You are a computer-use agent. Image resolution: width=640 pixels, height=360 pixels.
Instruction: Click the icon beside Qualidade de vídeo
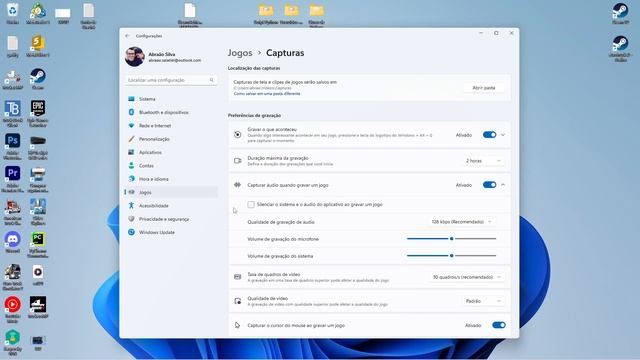[x=238, y=301]
